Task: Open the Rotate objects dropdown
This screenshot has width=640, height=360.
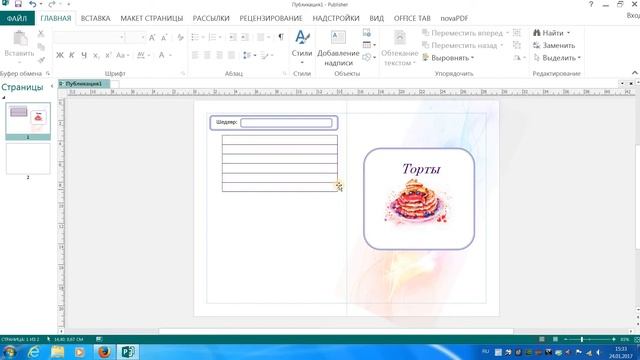Action: coord(519,58)
